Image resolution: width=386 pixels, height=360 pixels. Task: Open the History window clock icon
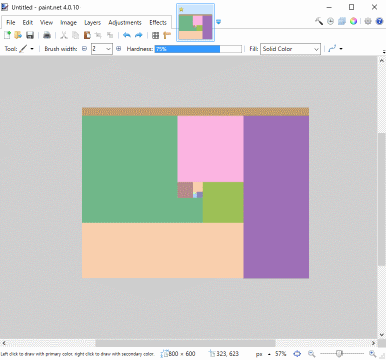(x=330, y=21)
